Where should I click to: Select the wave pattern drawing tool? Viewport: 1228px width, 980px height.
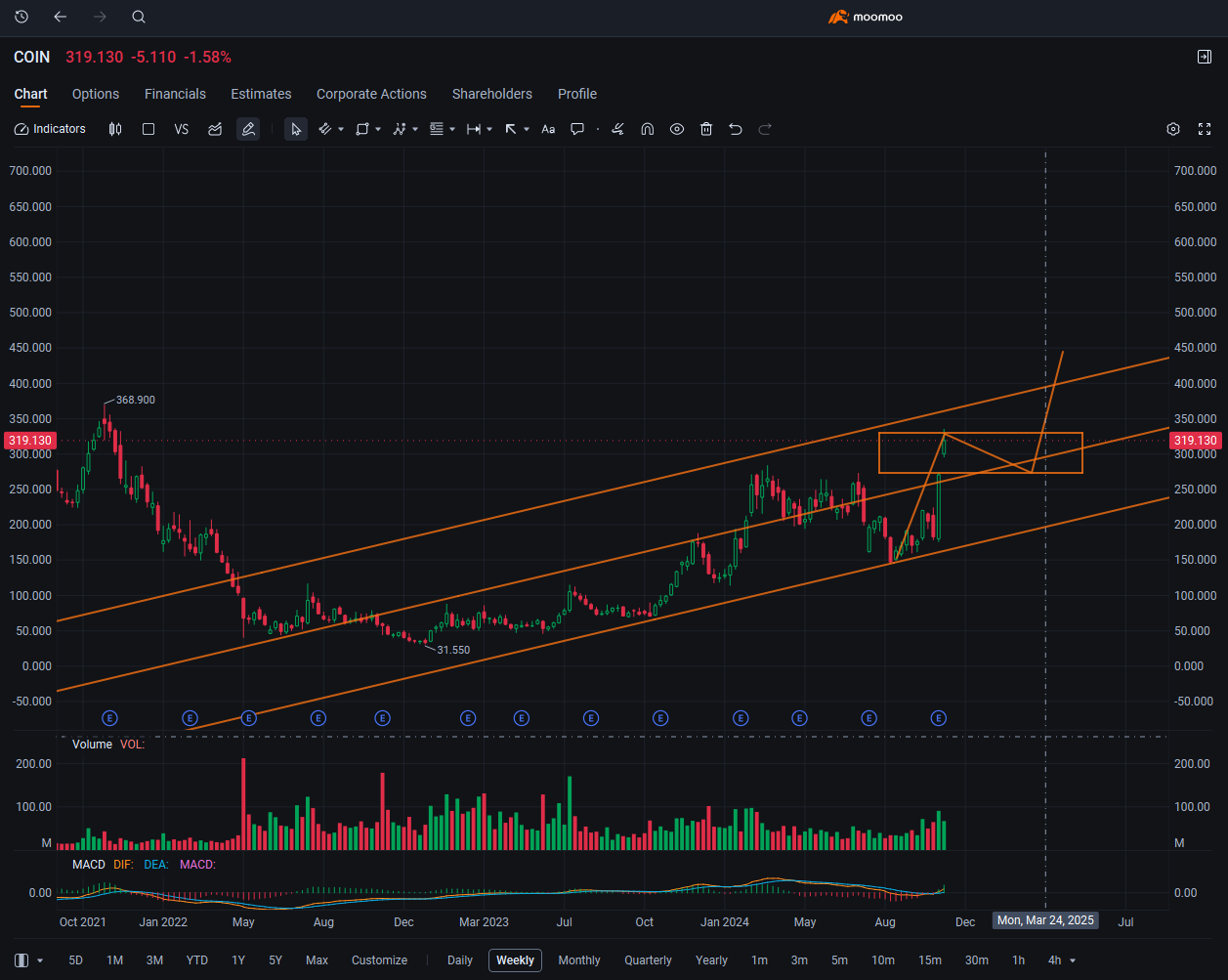tap(400, 129)
